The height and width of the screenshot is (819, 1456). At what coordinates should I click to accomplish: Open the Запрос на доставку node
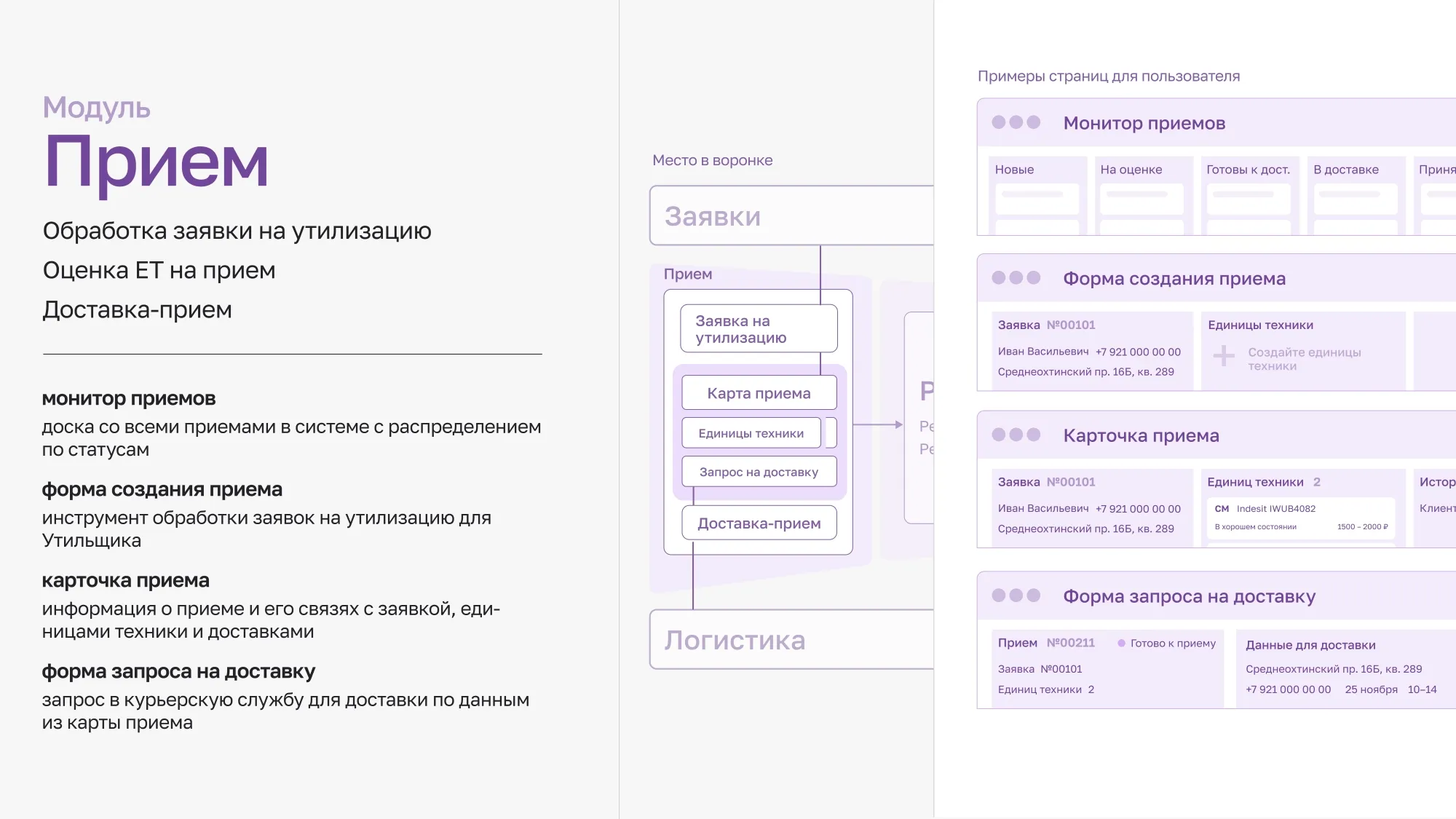pos(758,471)
